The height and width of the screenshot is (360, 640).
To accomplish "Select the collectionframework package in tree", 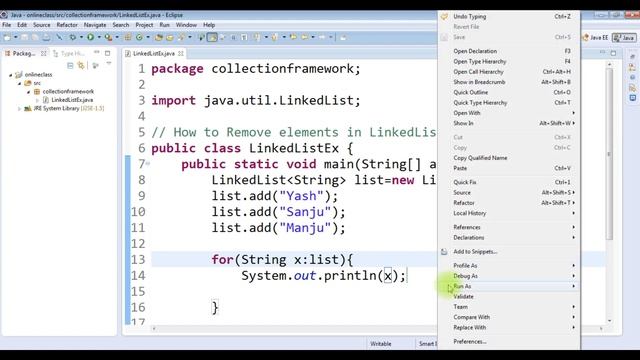I will (68, 91).
